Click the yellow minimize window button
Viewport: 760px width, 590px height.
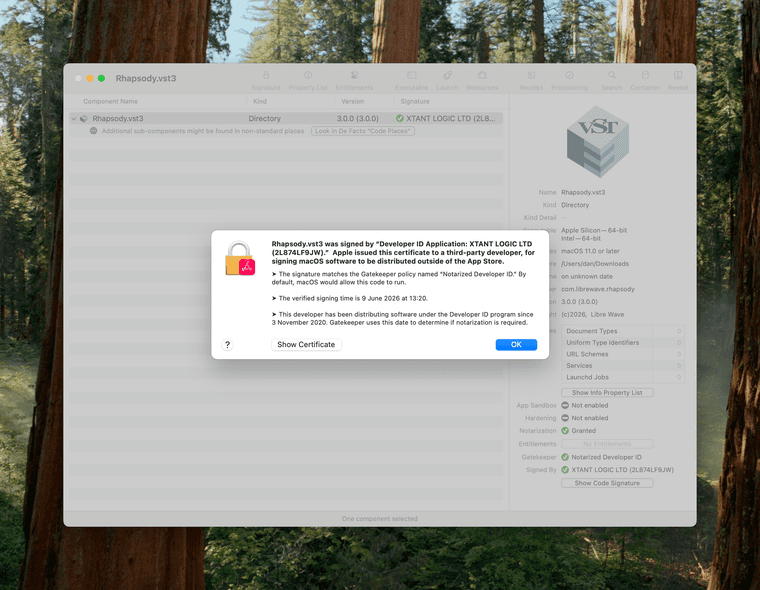coord(90,78)
